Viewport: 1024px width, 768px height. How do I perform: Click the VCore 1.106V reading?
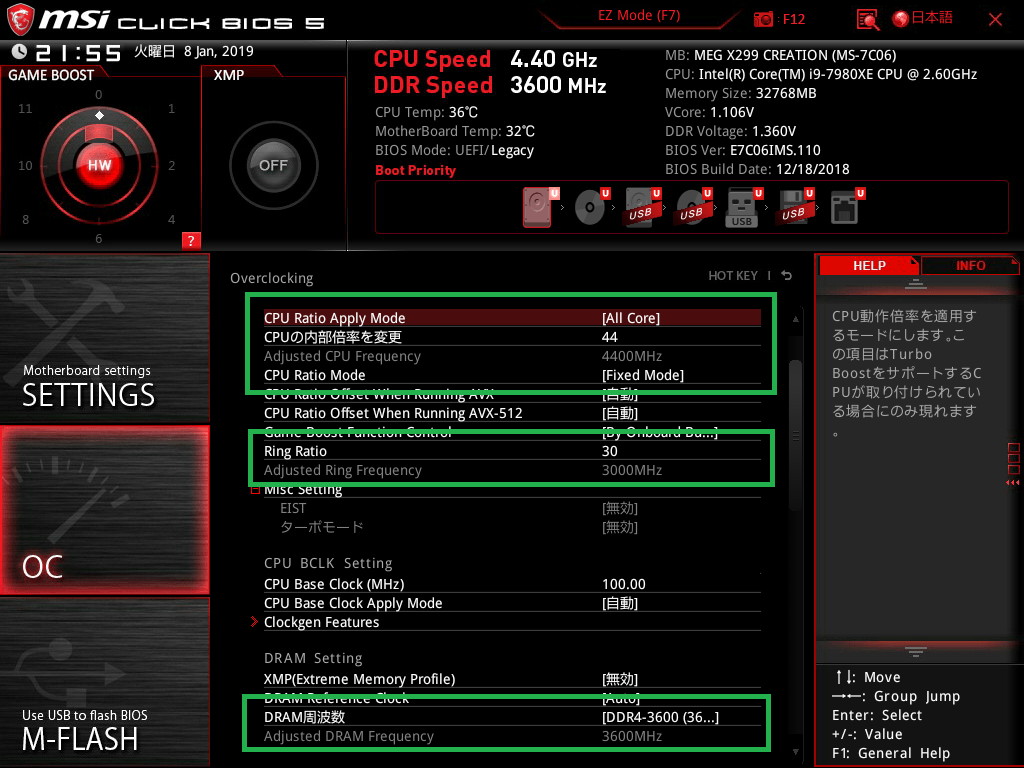point(709,112)
